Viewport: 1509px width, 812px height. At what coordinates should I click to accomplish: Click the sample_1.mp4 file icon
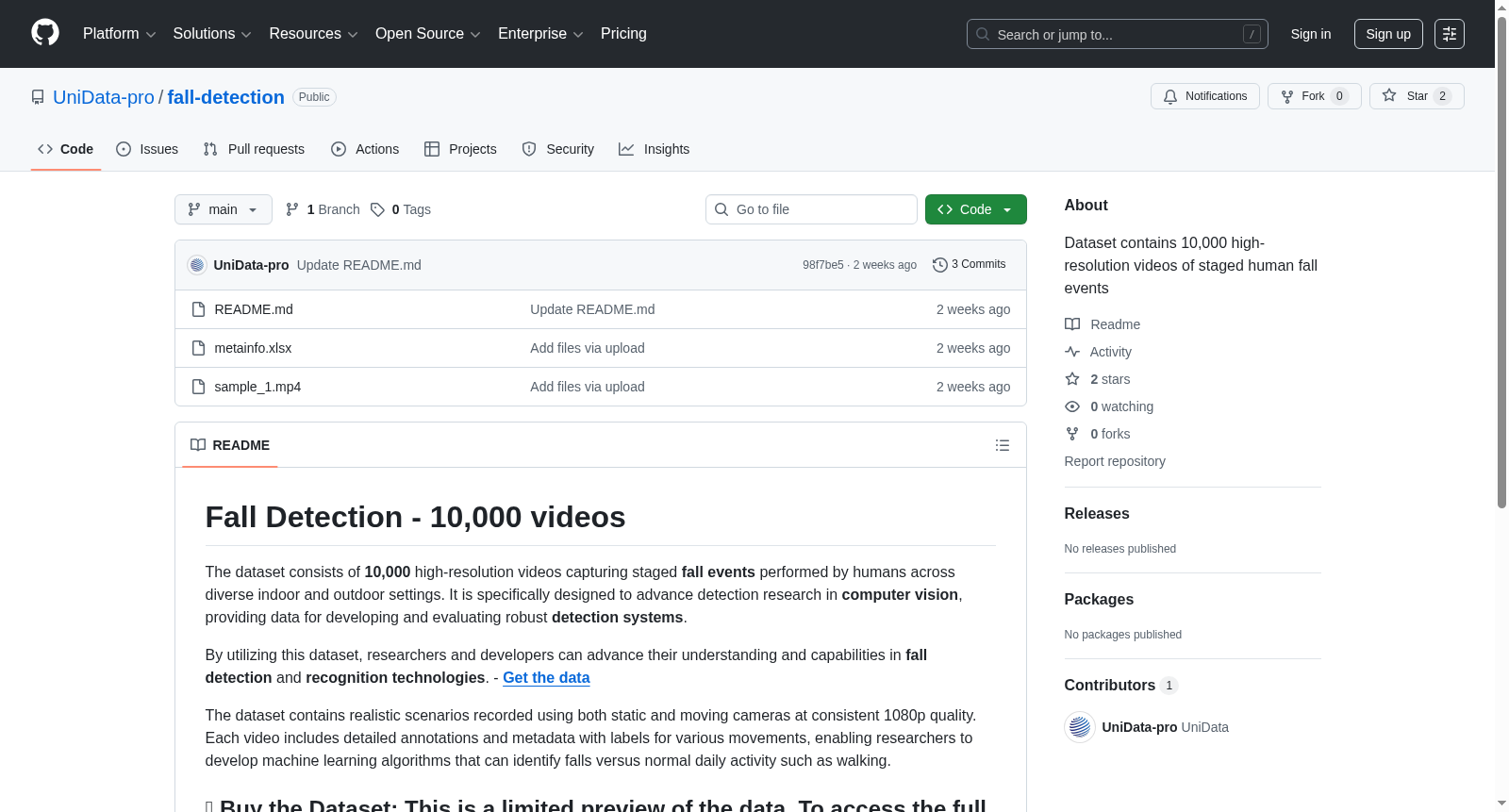[x=198, y=387]
